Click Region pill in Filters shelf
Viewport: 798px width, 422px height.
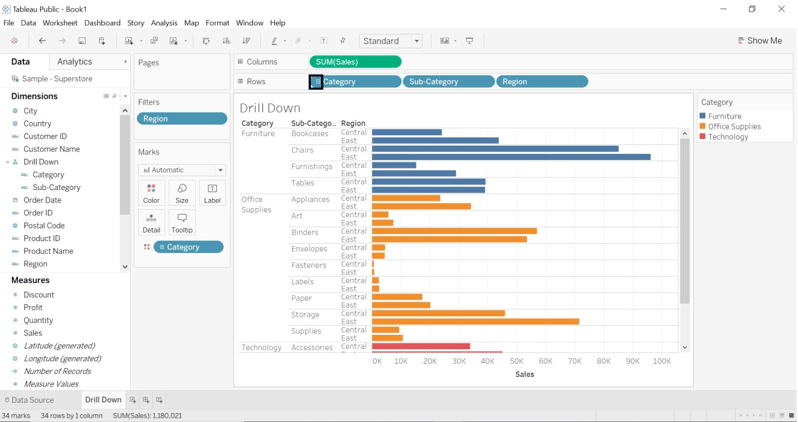coord(182,119)
